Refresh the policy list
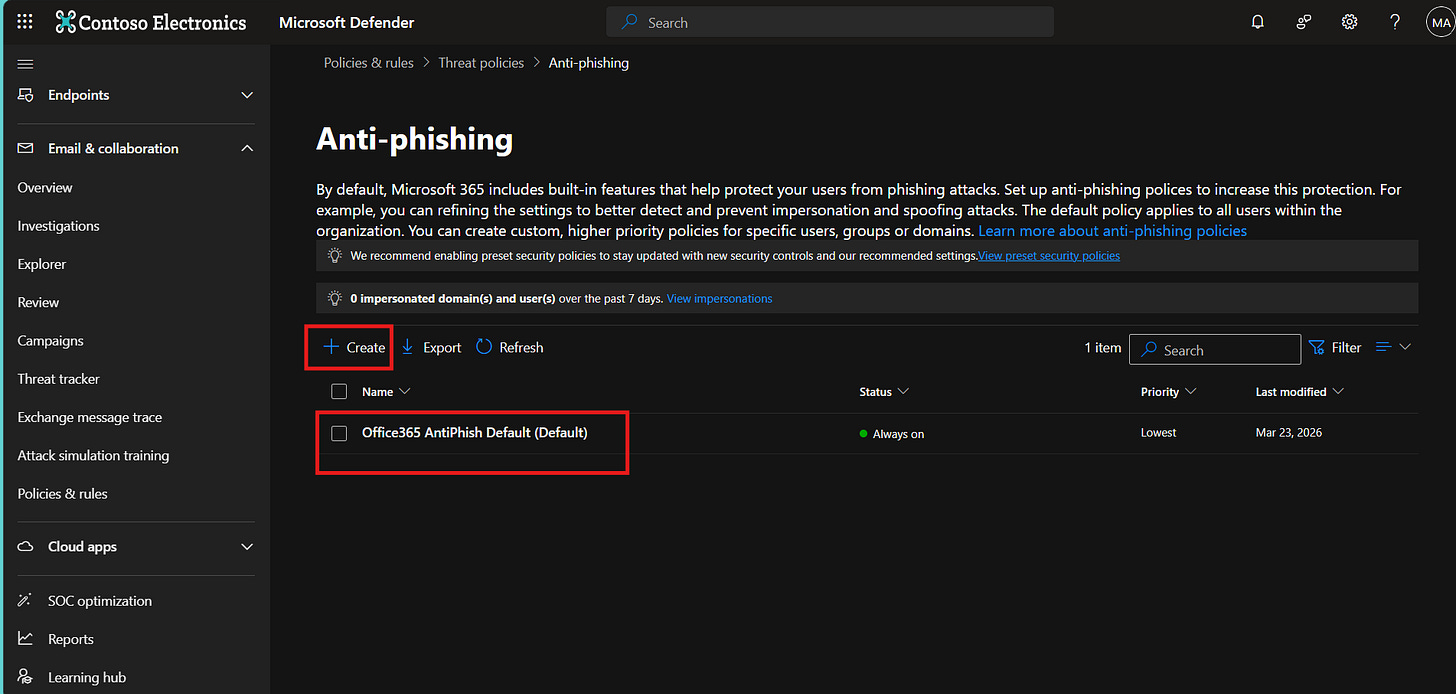Image resolution: width=1456 pixels, height=694 pixels. pyautogui.click(x=510, y=347)
